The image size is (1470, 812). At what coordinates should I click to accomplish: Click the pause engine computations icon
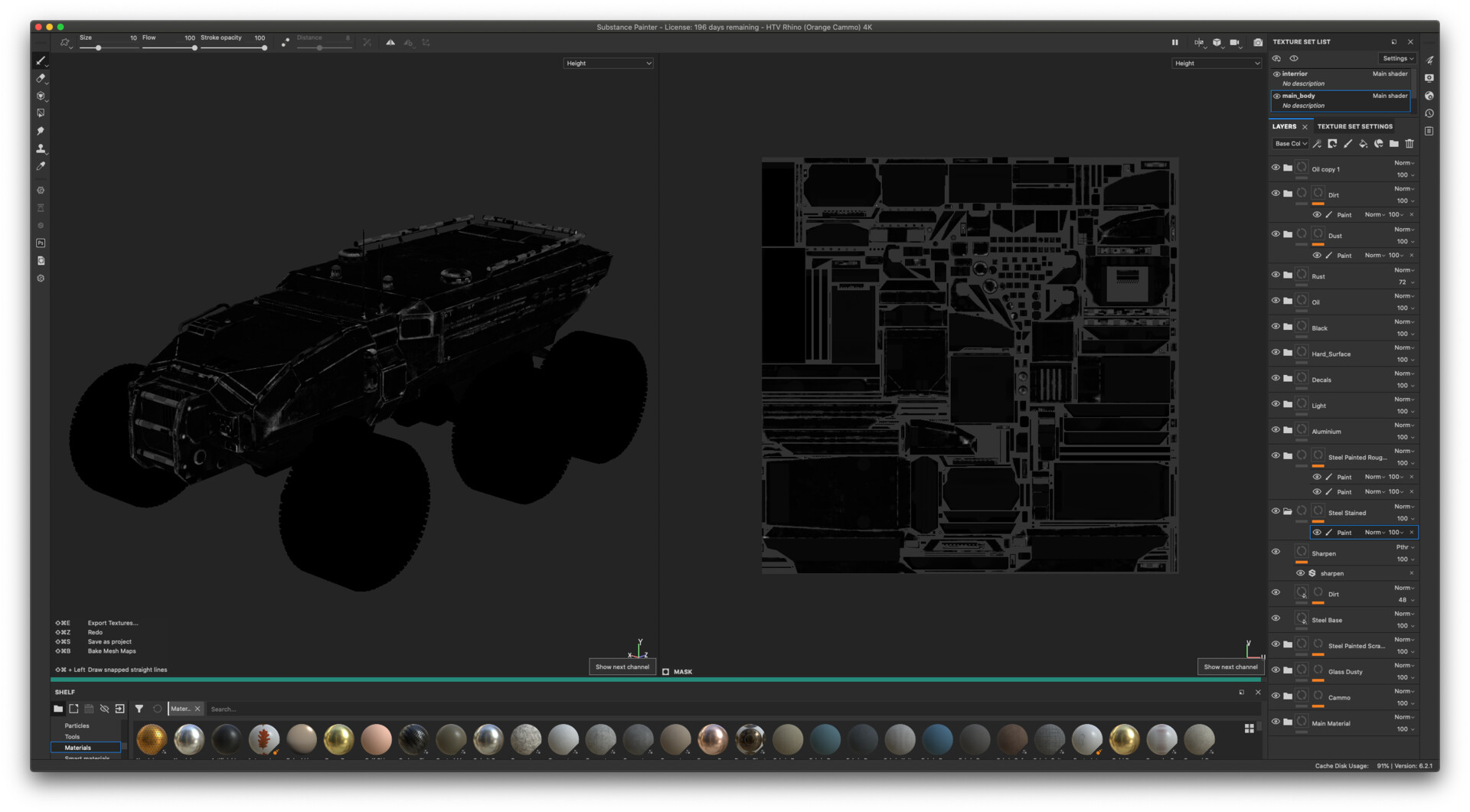1174,43
